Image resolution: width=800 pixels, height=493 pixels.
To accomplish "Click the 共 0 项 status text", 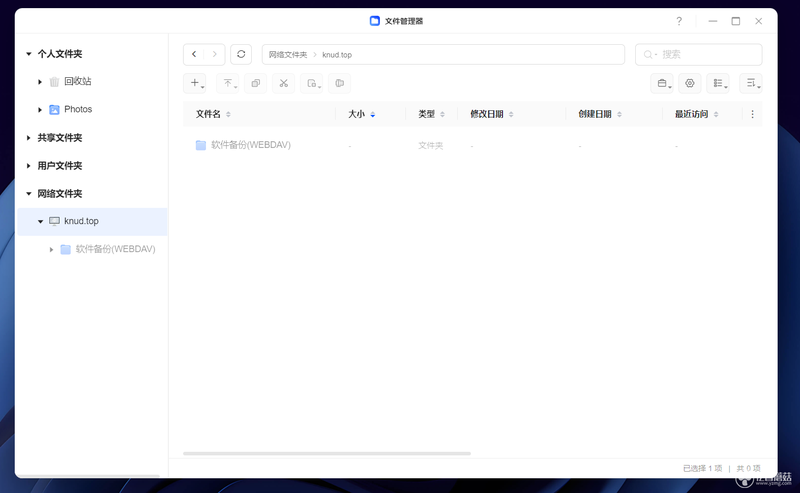I will (748, 468).
